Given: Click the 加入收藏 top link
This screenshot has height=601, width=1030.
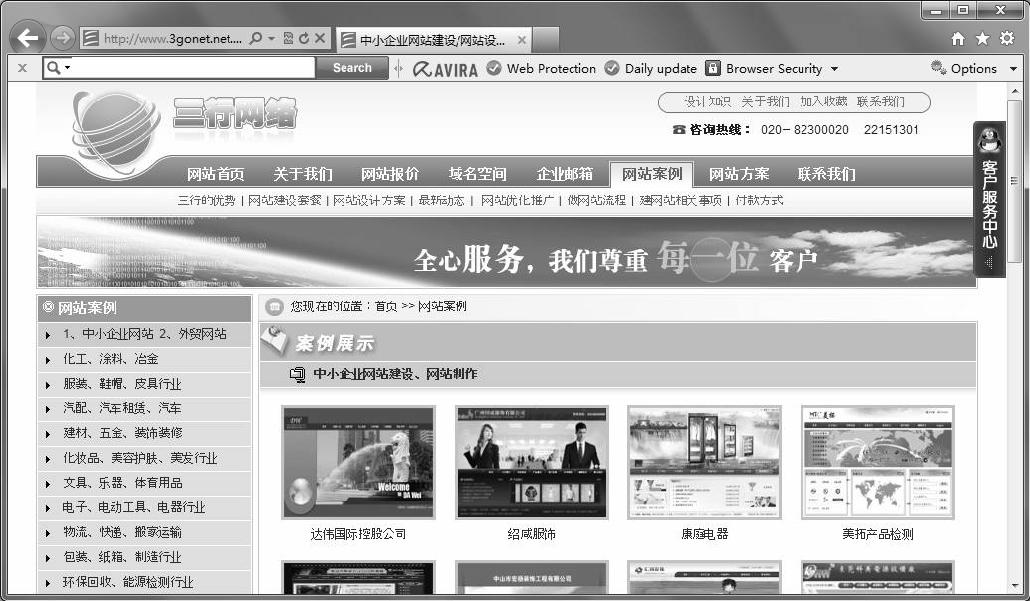Looking at the screenshot, I should pyautogui.click(x=824, y=102).
